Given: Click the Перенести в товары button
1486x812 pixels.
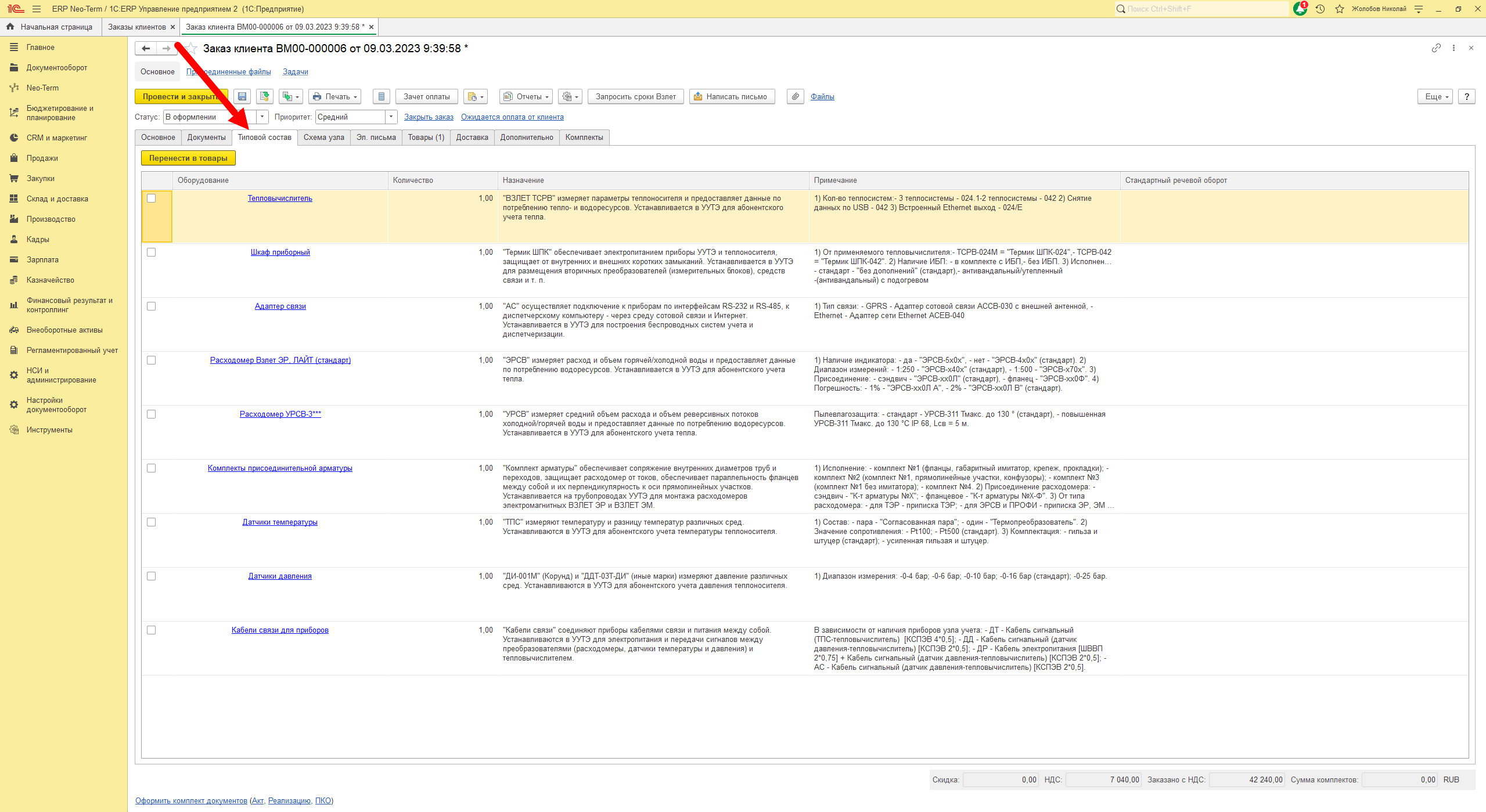Looking at the screenshot, I should 188,158.
